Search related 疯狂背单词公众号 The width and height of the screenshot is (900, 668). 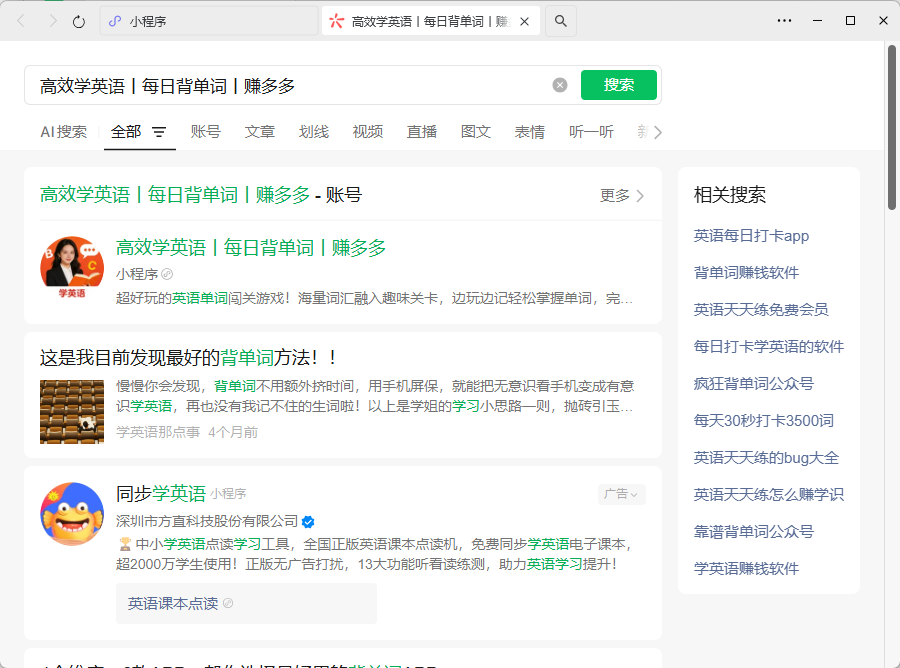754,383
